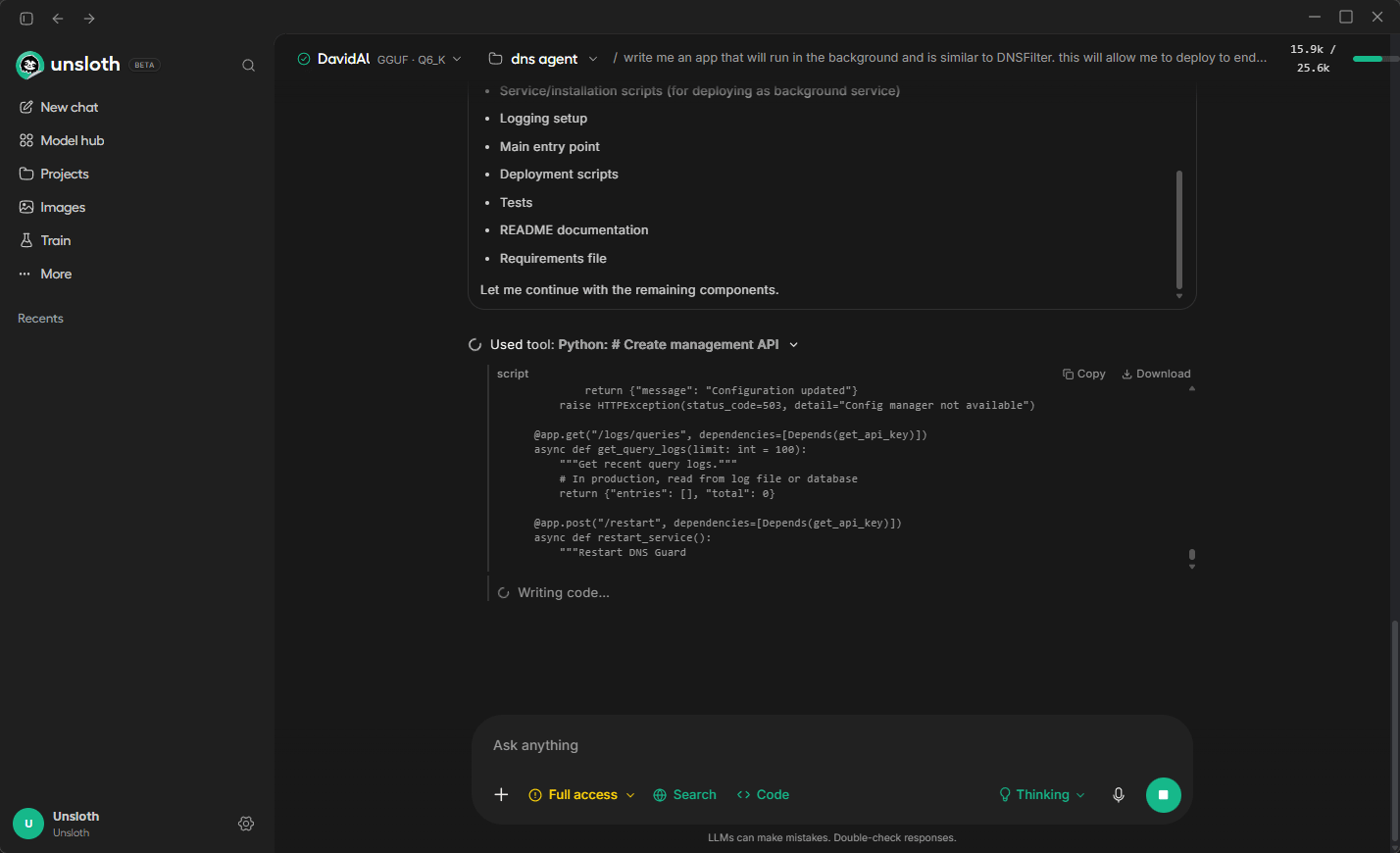1400x853 pixels.
Task: Toggle the sidebar panel icon
Action: pos(26,19)
